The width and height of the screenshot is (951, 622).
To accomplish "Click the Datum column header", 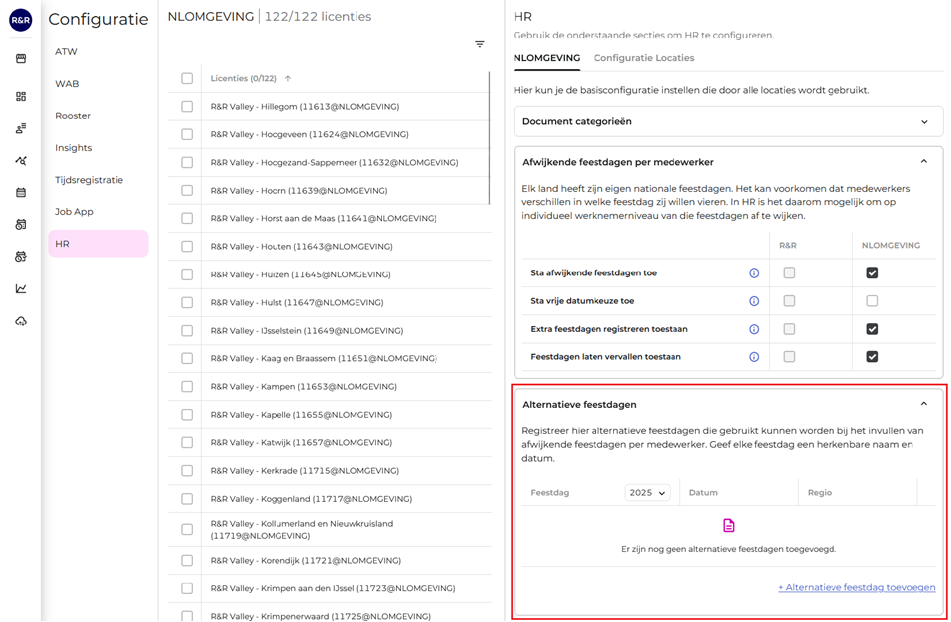I will 704,493.
